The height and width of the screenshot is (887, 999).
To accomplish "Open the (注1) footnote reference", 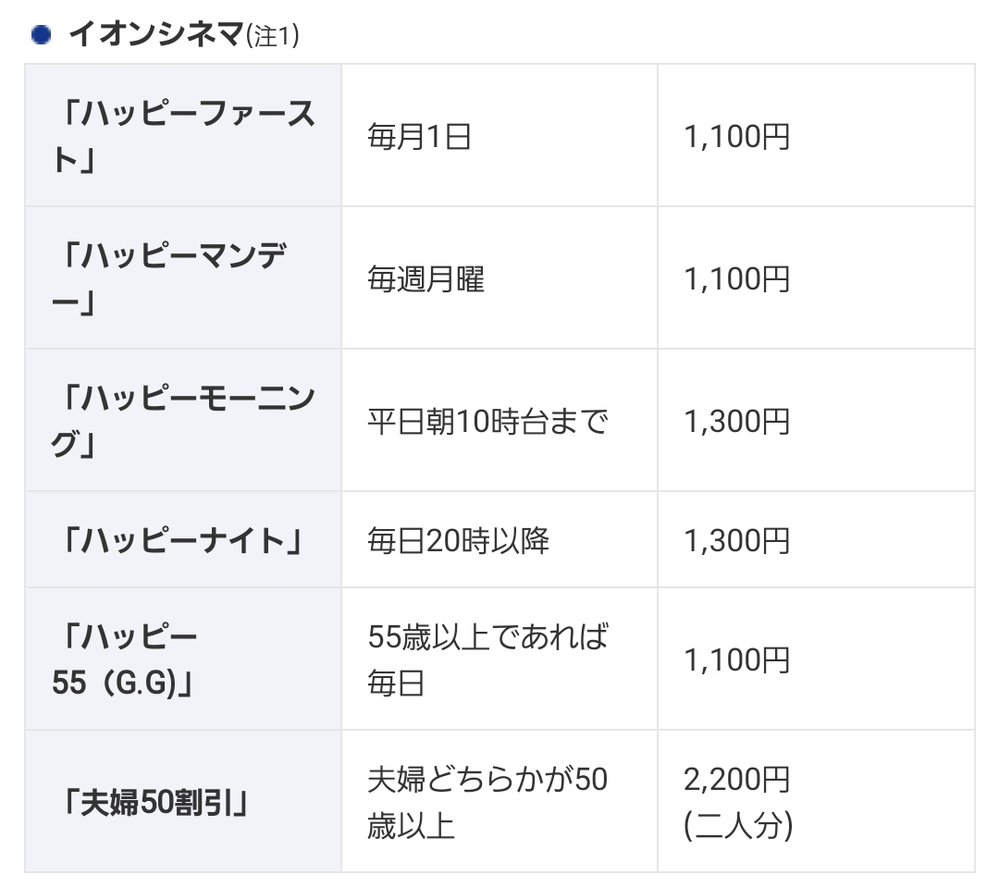I will coord(272,36).
